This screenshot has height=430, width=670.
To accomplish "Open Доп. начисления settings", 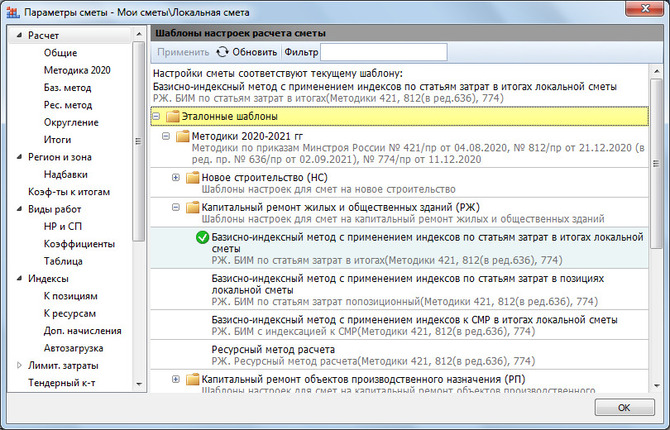I will [82, 331].
